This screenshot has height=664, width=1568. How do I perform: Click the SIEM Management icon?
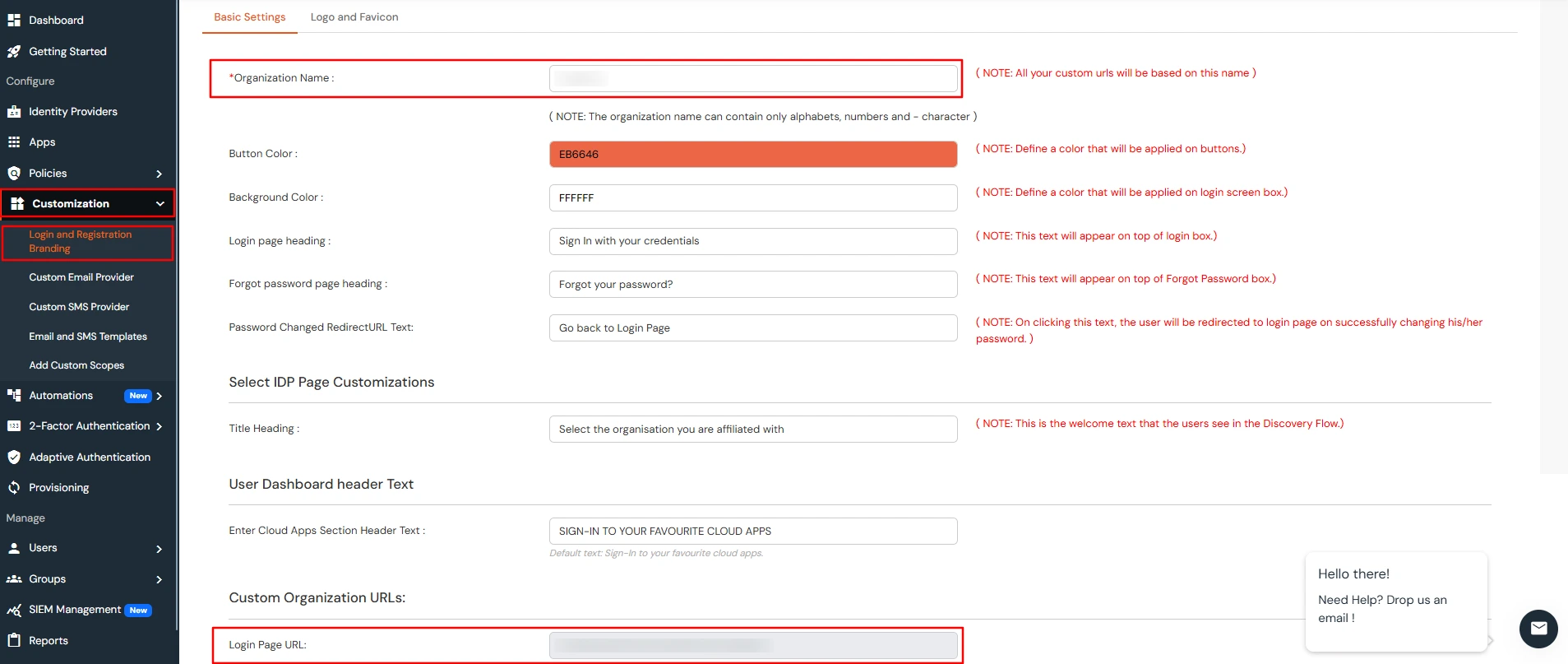[14, 610]
